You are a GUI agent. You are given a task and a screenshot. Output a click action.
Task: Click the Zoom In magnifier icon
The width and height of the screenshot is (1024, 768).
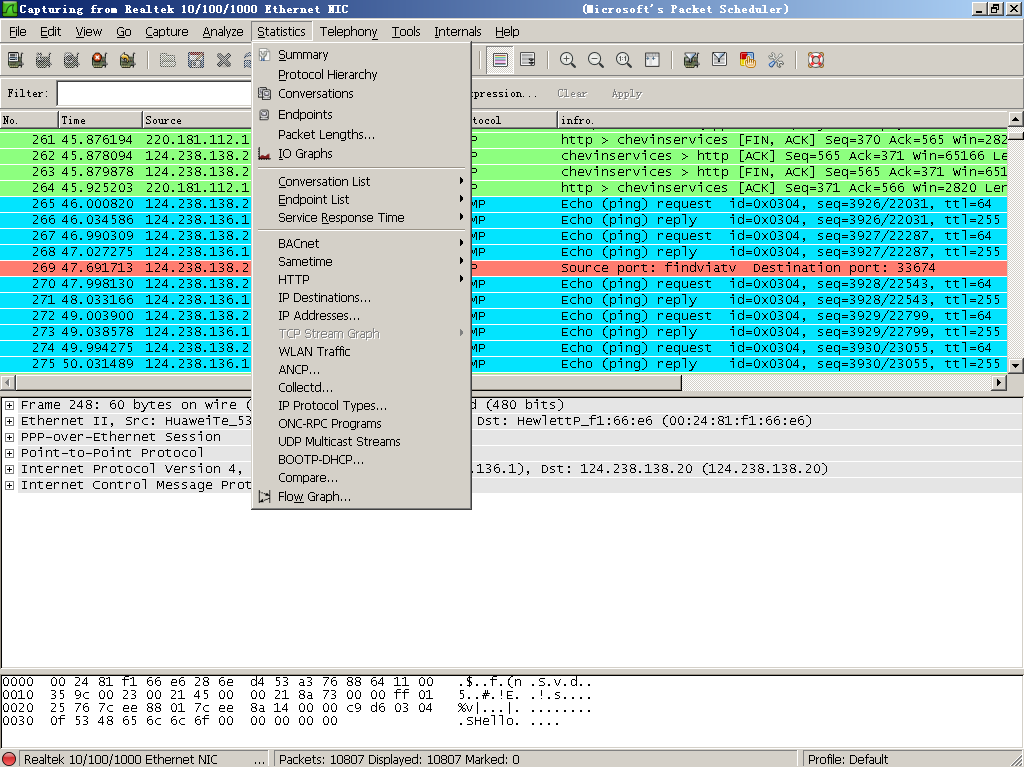568,60
